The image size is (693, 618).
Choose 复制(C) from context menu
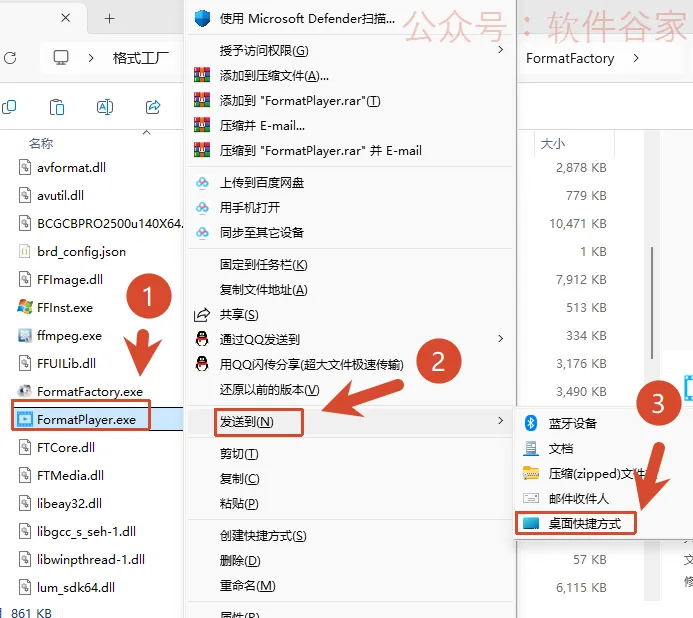tap(350, 478)
